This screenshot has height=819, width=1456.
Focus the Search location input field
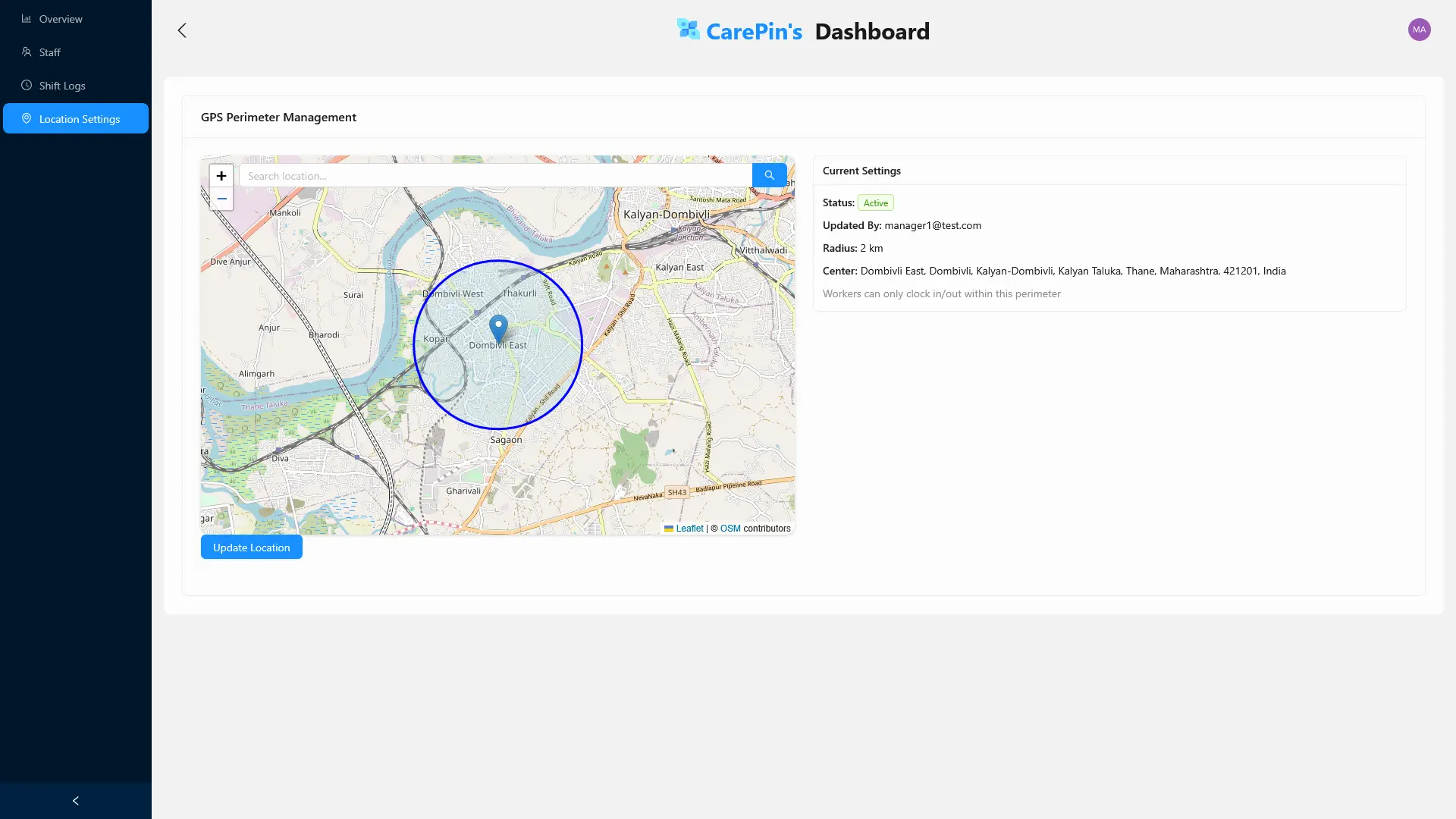pyautogui.click(x=495, y=176)
